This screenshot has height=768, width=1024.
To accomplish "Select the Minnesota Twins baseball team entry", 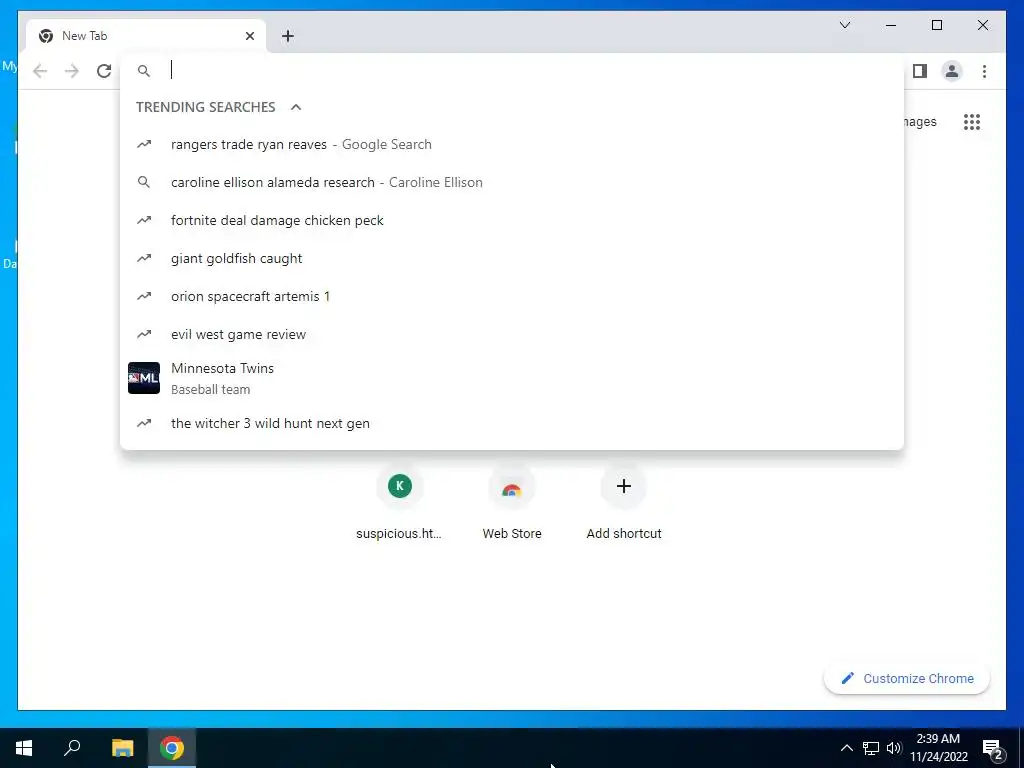I will coord(512,378).
